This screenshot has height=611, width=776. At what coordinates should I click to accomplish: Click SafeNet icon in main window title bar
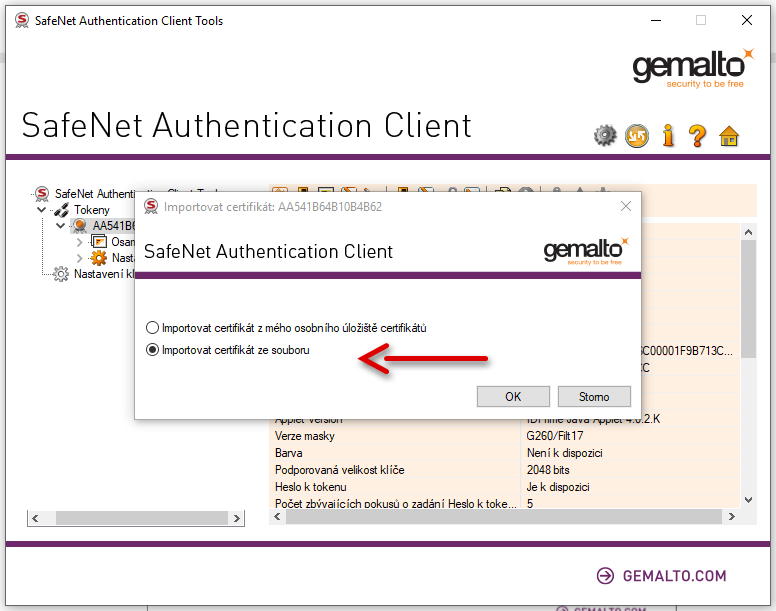click(x=22, y=20)
